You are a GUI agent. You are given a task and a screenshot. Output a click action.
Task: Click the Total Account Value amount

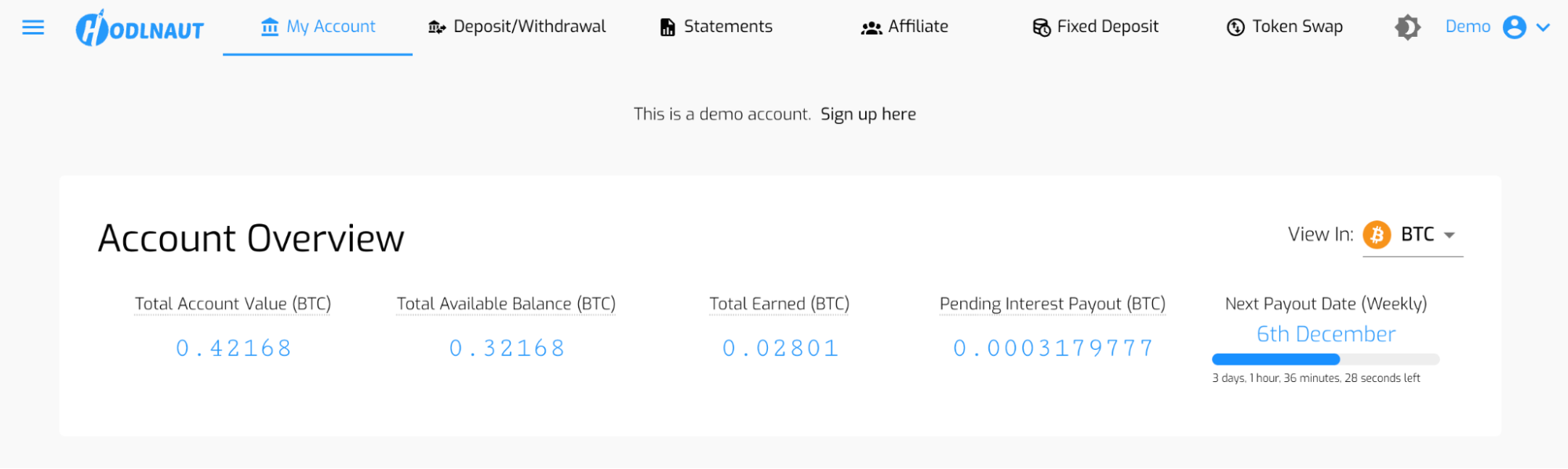tap(234, 348)
